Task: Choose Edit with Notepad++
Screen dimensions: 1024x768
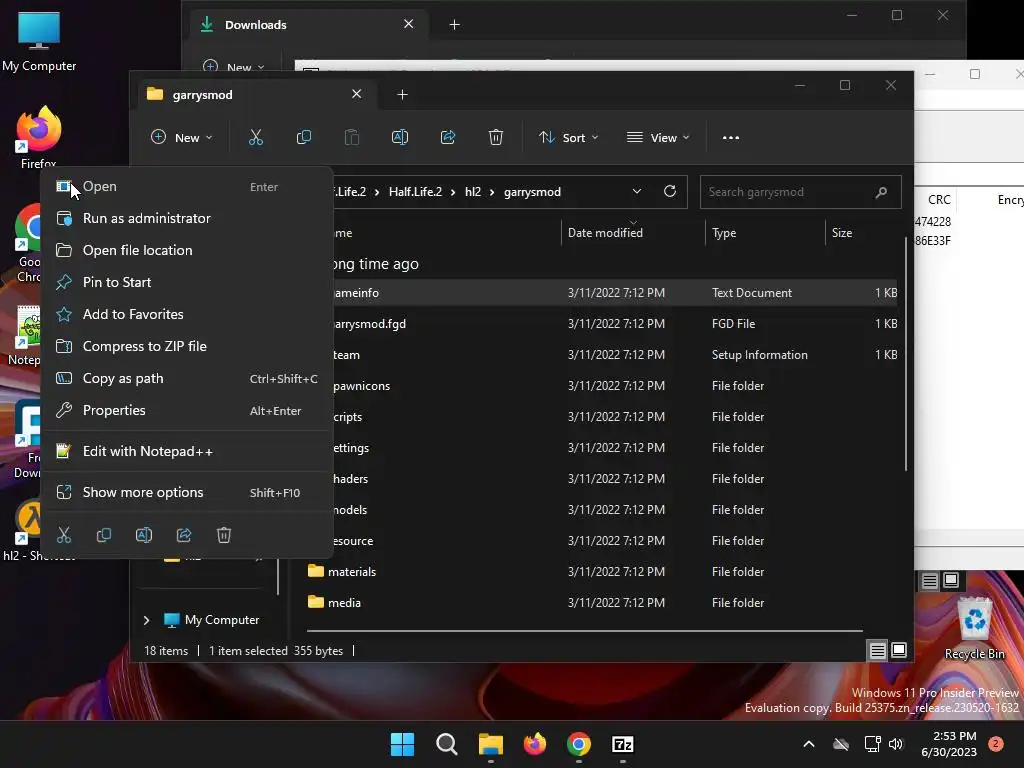Action: [x=186, y=451]
